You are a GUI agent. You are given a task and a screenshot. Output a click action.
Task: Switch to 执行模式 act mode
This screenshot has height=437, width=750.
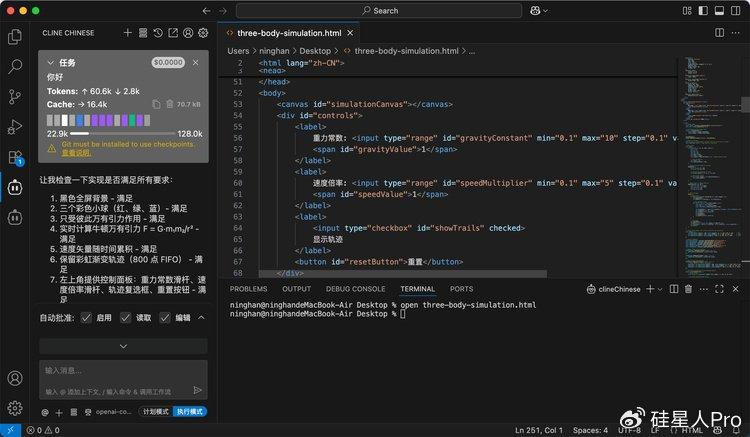pyautogui.click(x=189, y=412)
